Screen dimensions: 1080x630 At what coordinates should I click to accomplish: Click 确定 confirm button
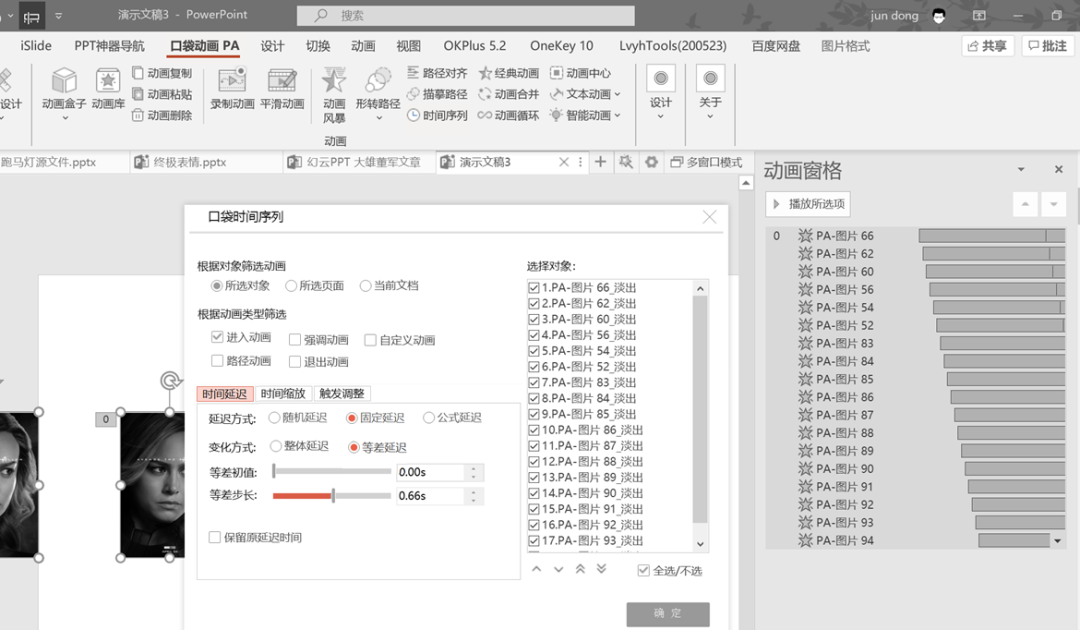click(x=668, y=613)
